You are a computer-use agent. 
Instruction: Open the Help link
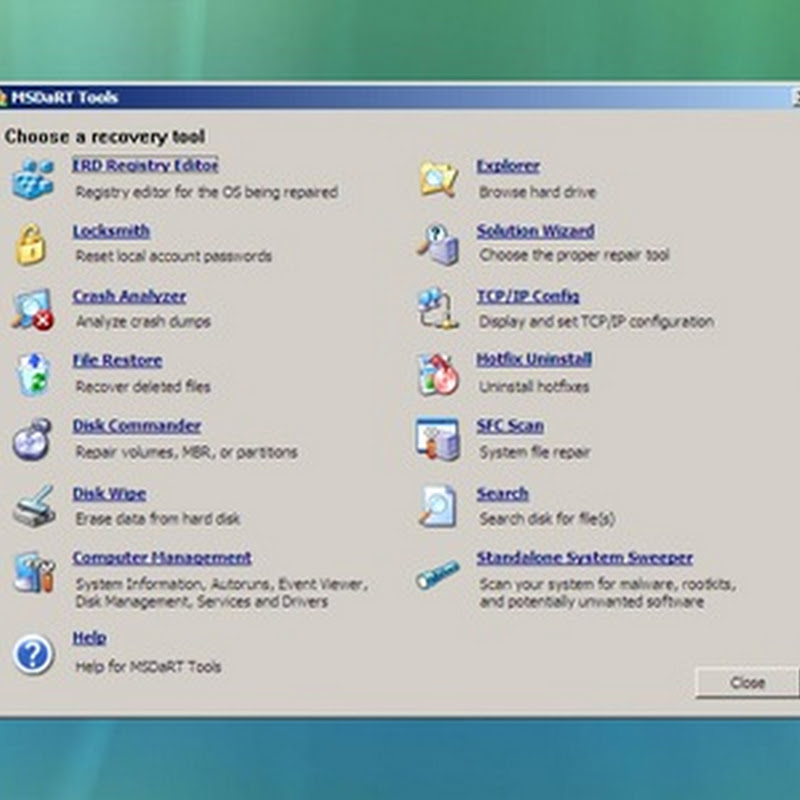[89, 638]
